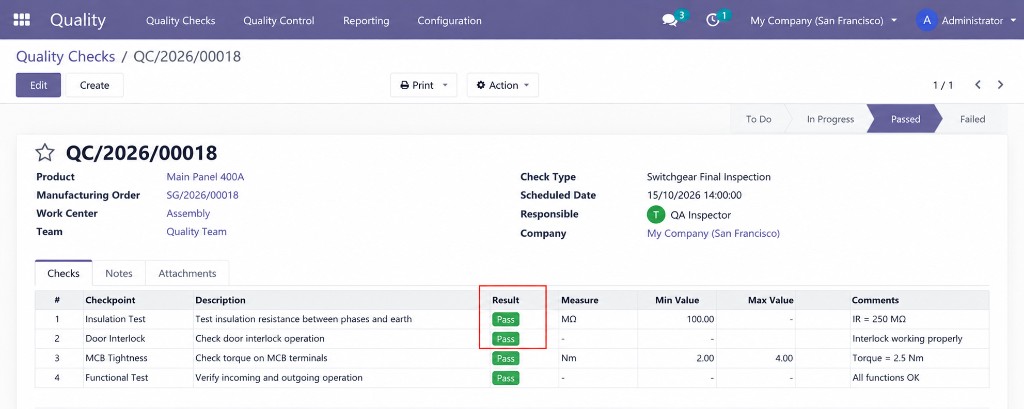Image resolution: width=1024 pixels, height=409 pixels.
Task: Click the Create button
Action: 95,85
